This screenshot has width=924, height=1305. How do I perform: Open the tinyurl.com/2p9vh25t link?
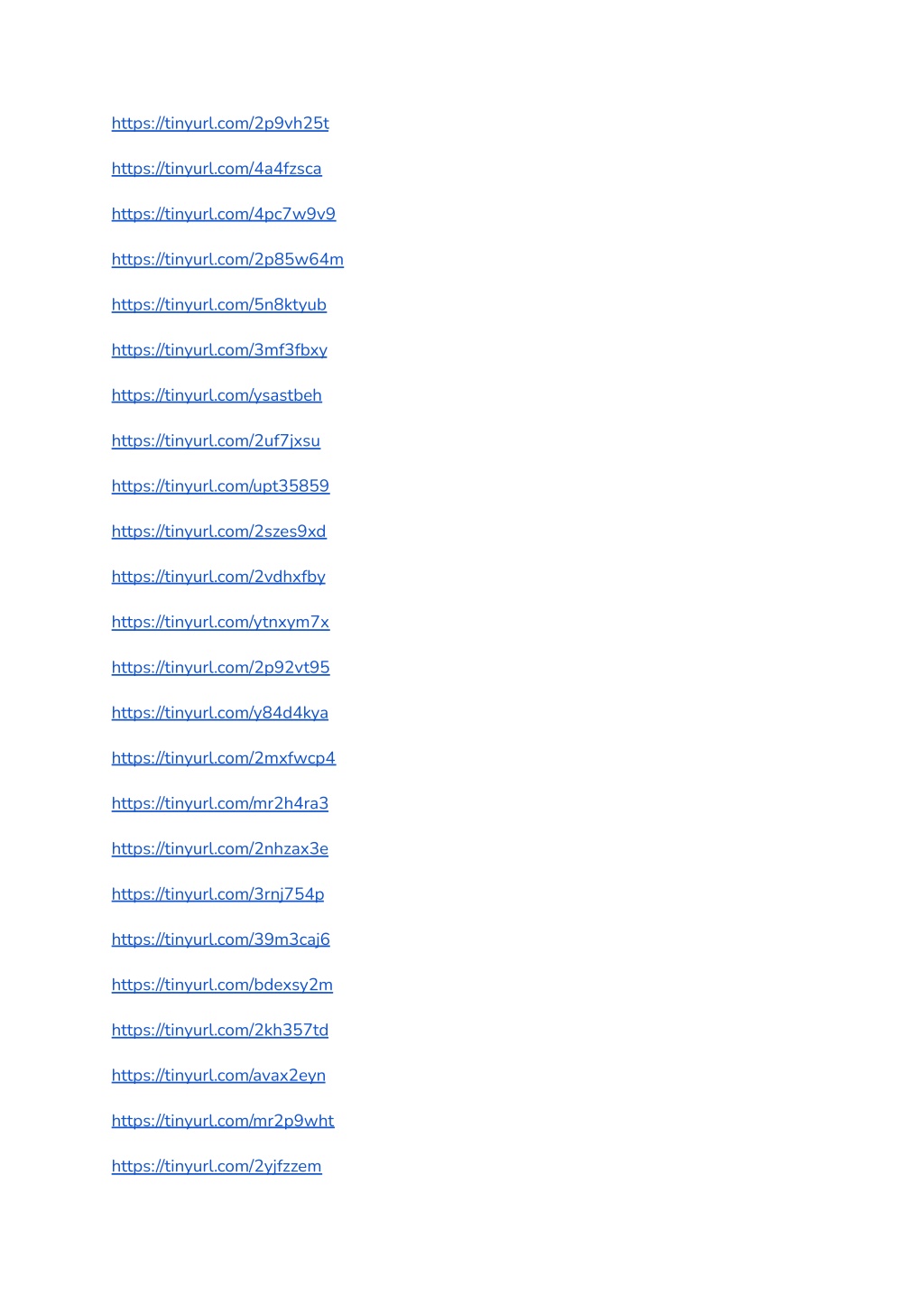(220, 124)
